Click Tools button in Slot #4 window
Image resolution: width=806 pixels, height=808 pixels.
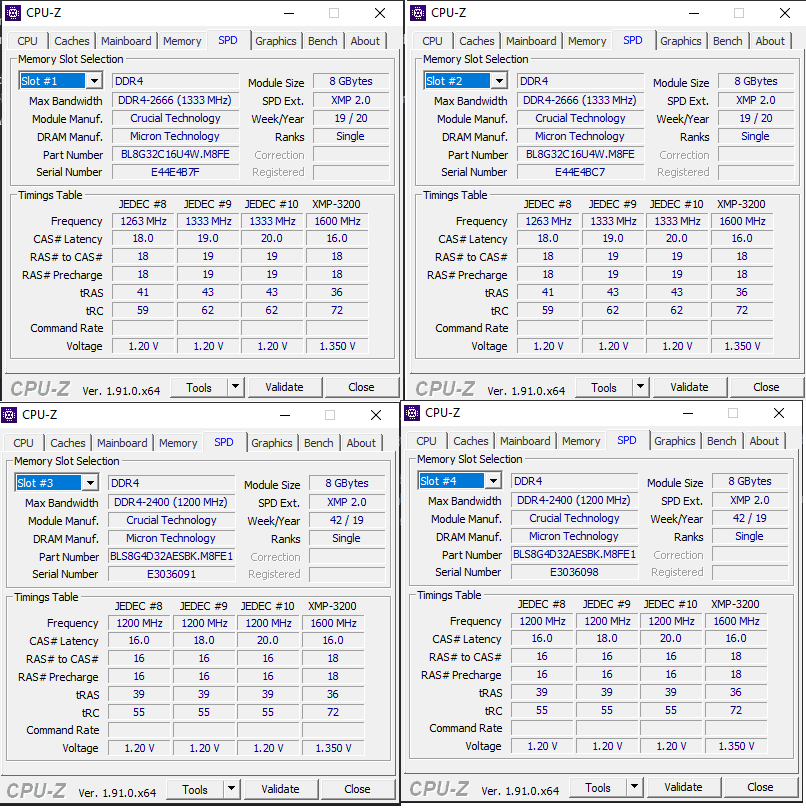click(x=598, y=787)
